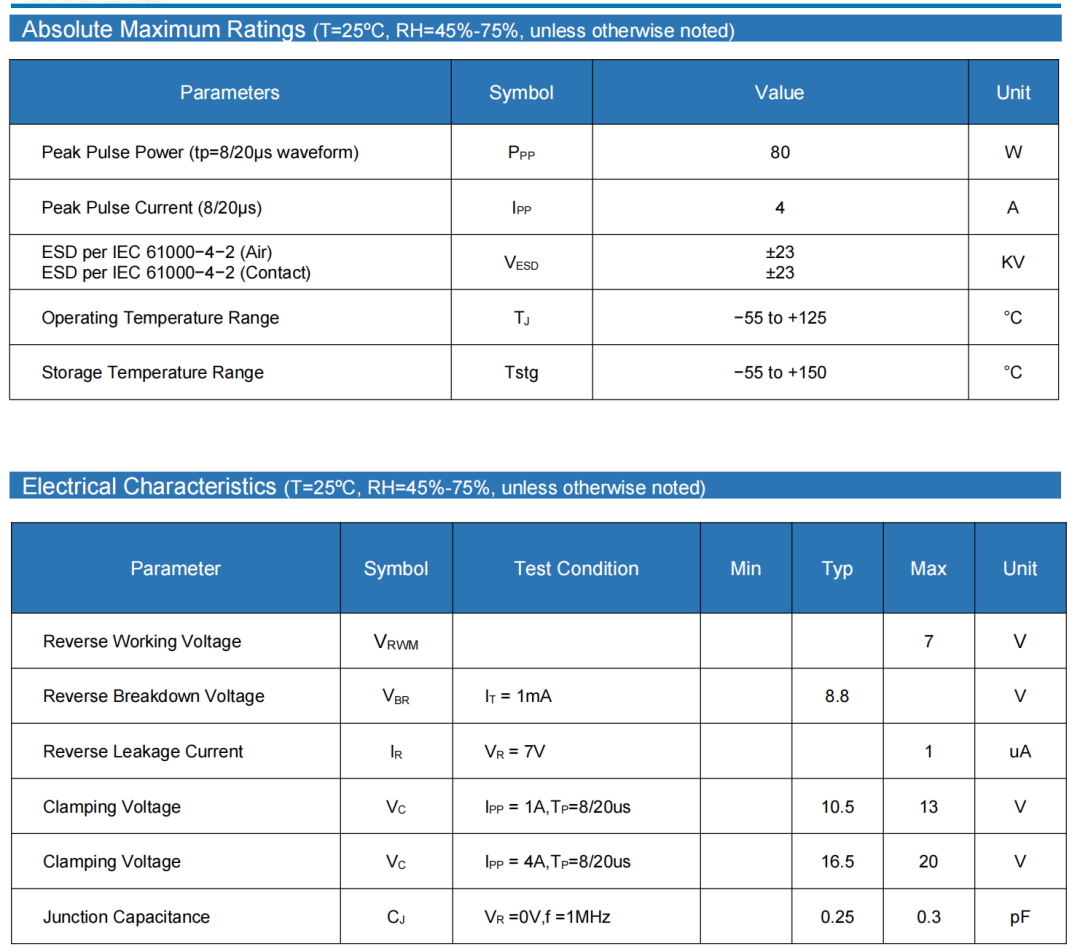Click the Max column header
Screen dimensions: 1080x952
(928, 569)
